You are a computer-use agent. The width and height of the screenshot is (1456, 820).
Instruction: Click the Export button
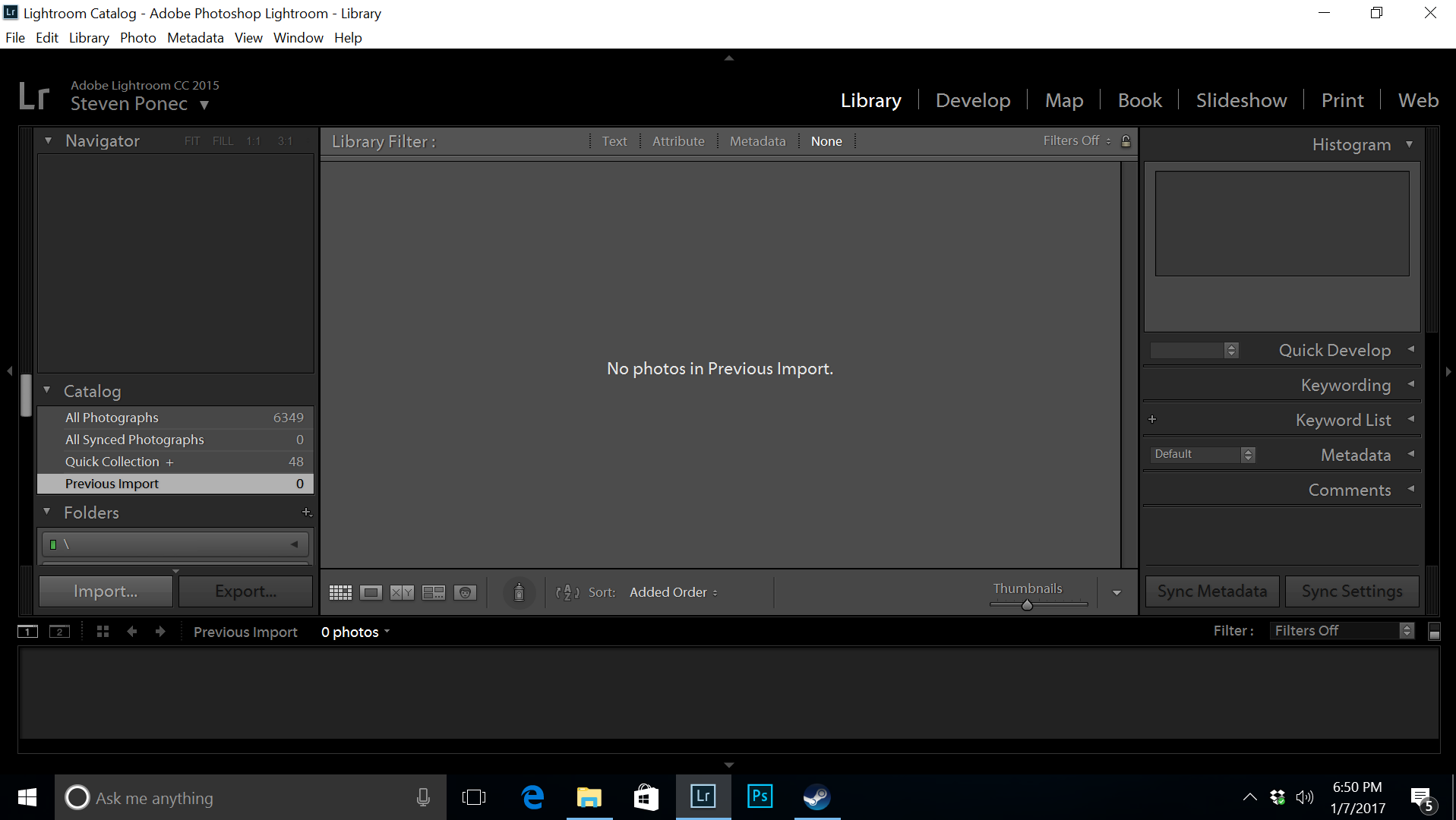(x=245, y=591)
